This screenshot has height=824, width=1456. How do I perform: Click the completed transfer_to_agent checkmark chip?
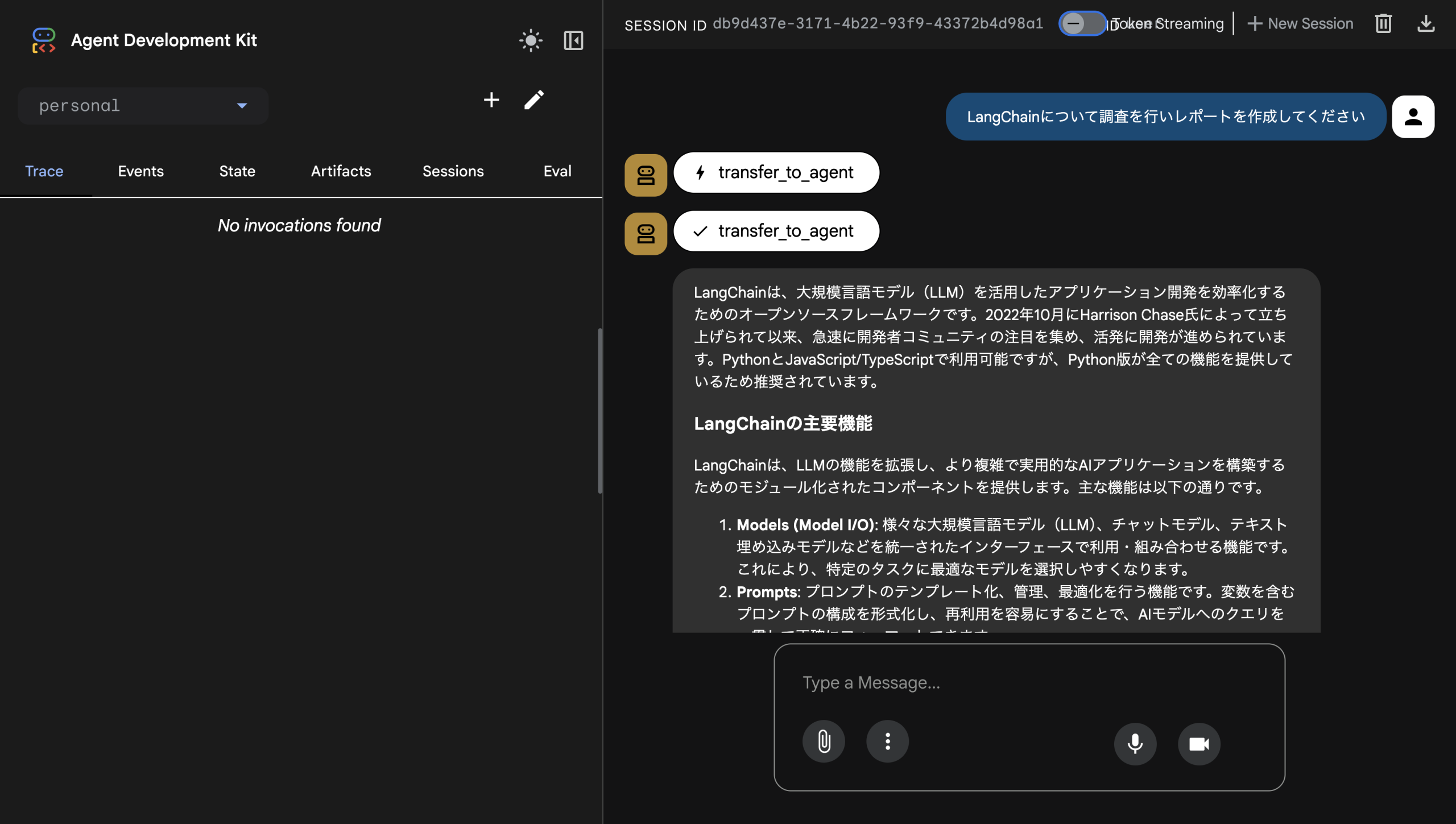(776, 231)
